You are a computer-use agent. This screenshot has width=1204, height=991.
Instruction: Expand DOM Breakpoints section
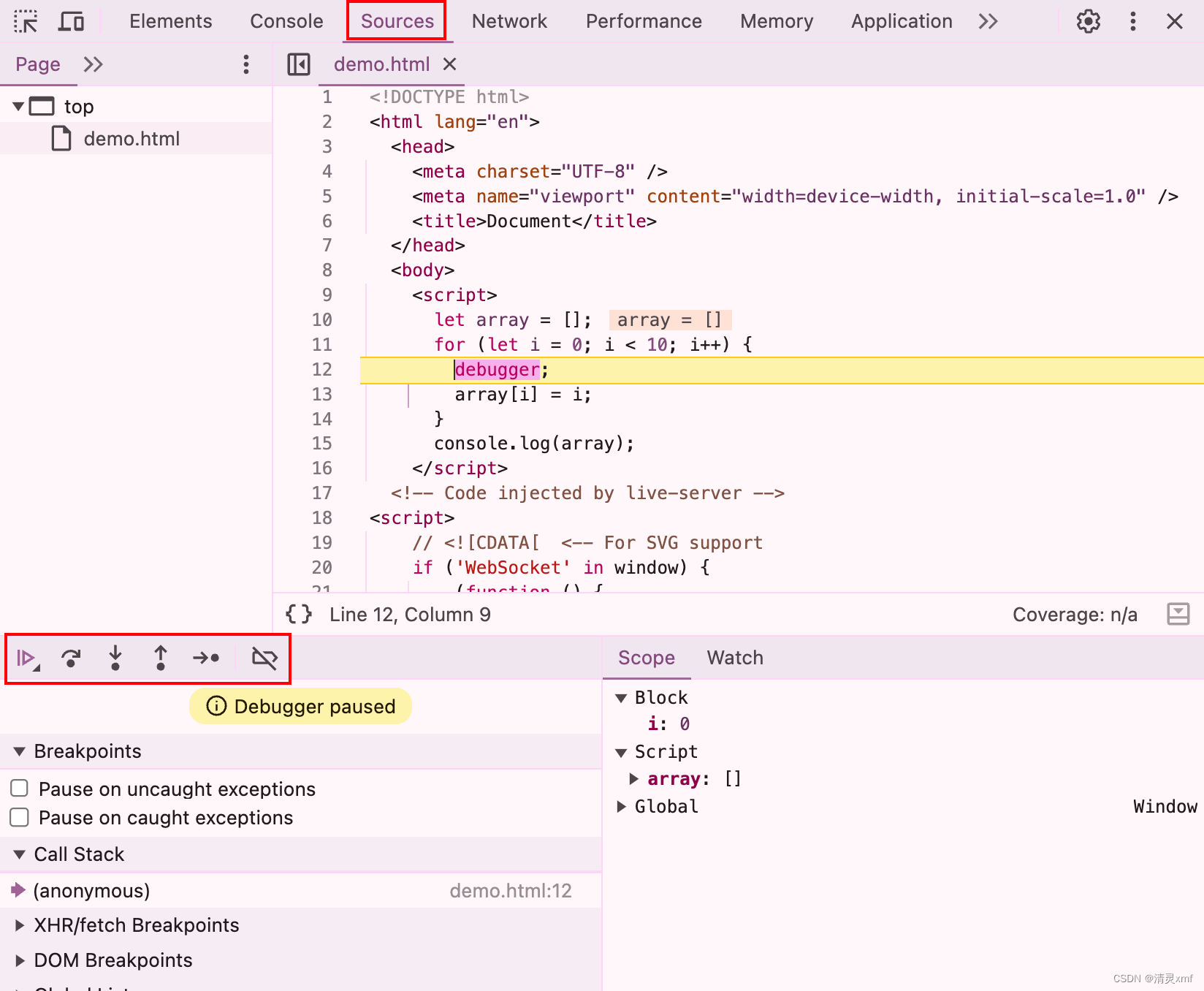pos(20,960)
